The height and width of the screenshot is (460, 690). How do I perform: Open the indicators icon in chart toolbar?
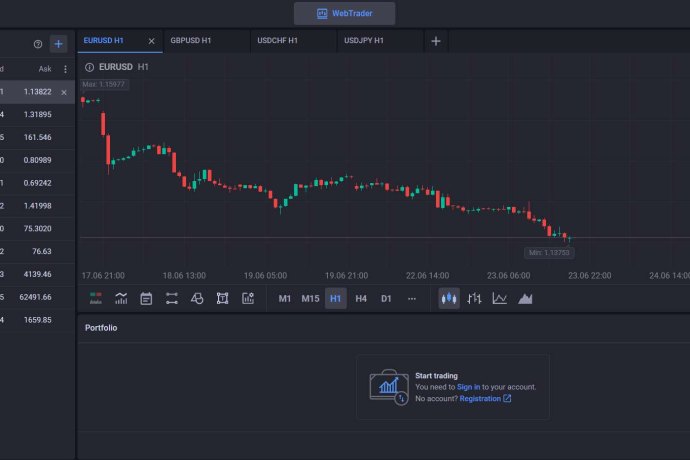(x=121, y=298)
